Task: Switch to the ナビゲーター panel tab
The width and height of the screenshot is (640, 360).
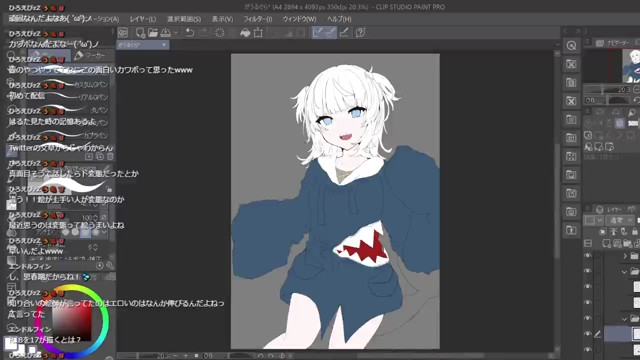Action: pyautogui.click(x=613, y=42)
